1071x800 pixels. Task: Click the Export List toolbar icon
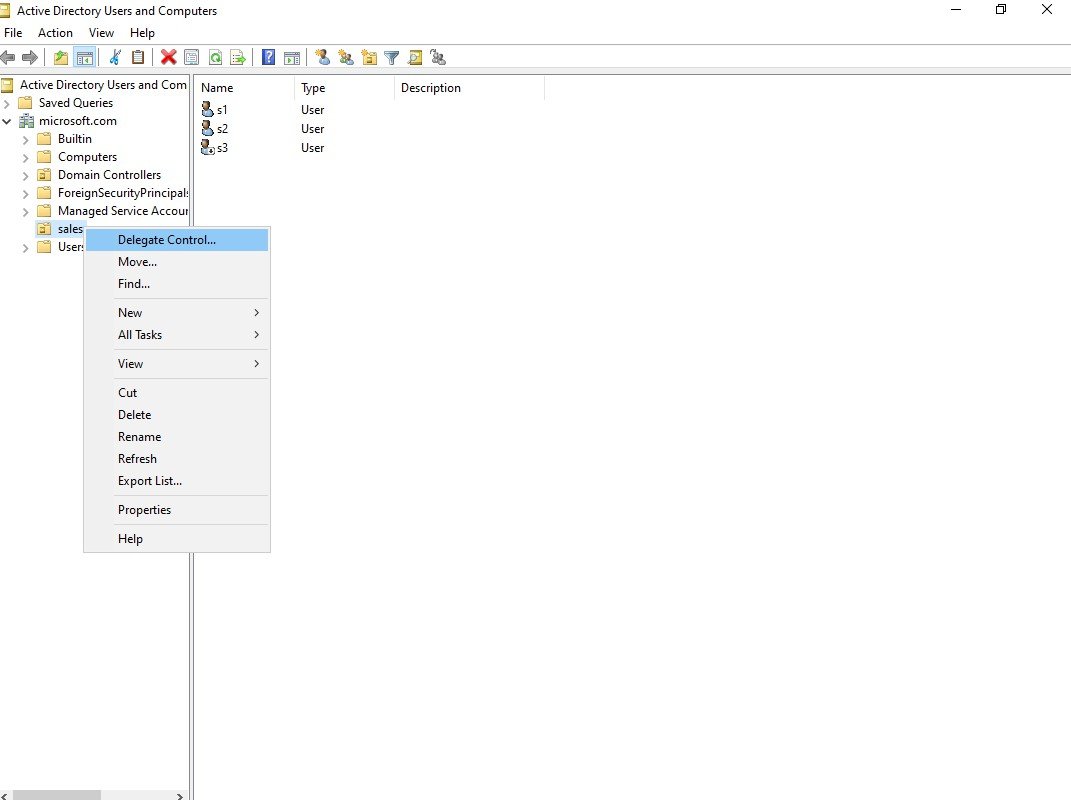238,58
